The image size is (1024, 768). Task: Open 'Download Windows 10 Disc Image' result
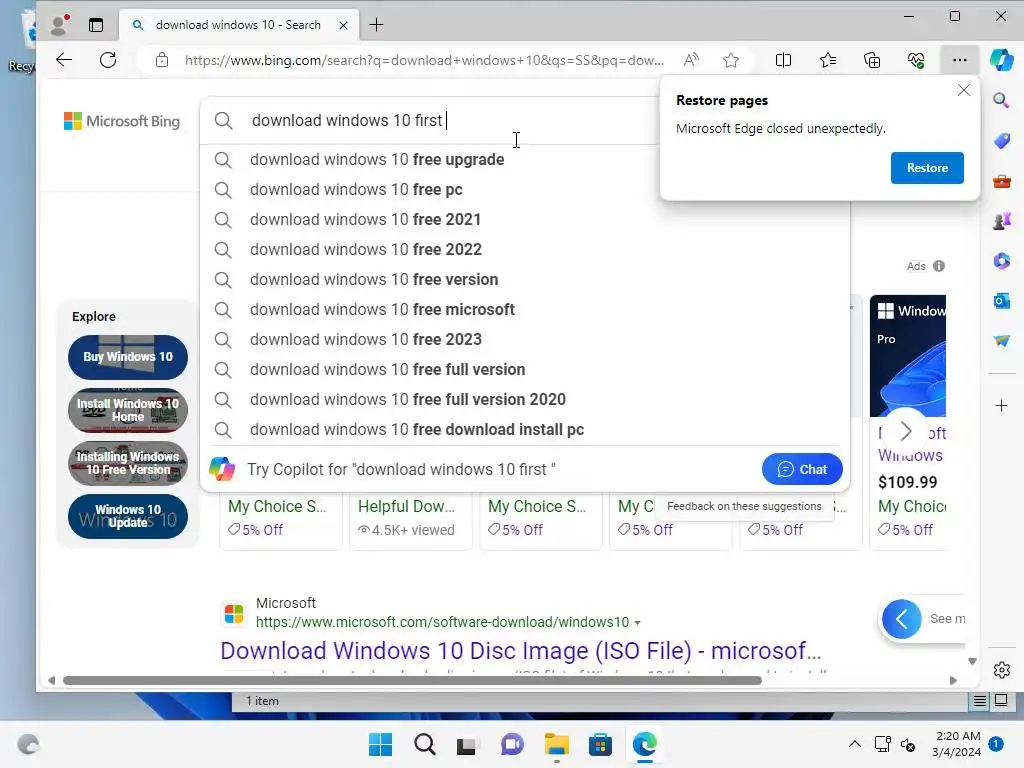[x=520, y=651]
